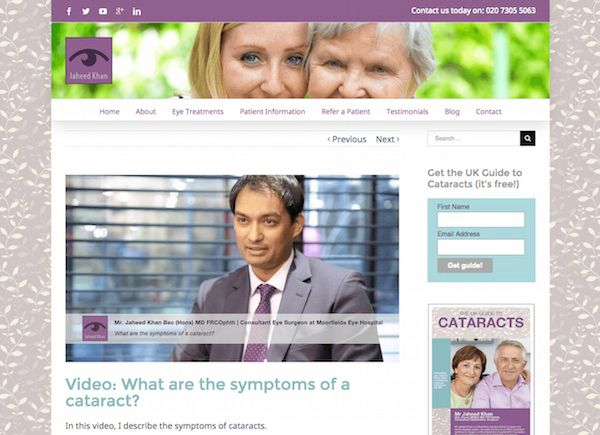Play the cataract symptoms video thumbnail

tap(232, 268)
